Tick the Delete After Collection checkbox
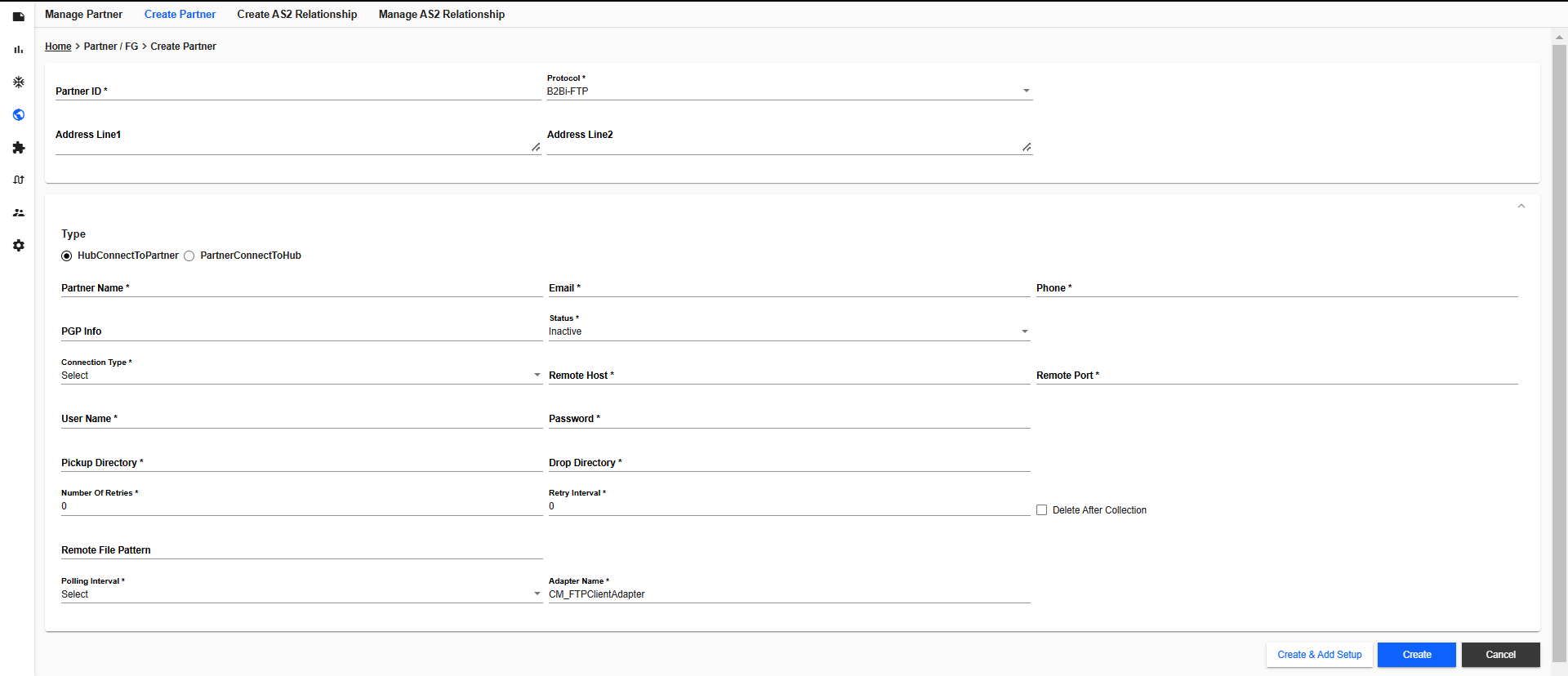The width and height of the screenshot is (1568, 676). 1041,509
